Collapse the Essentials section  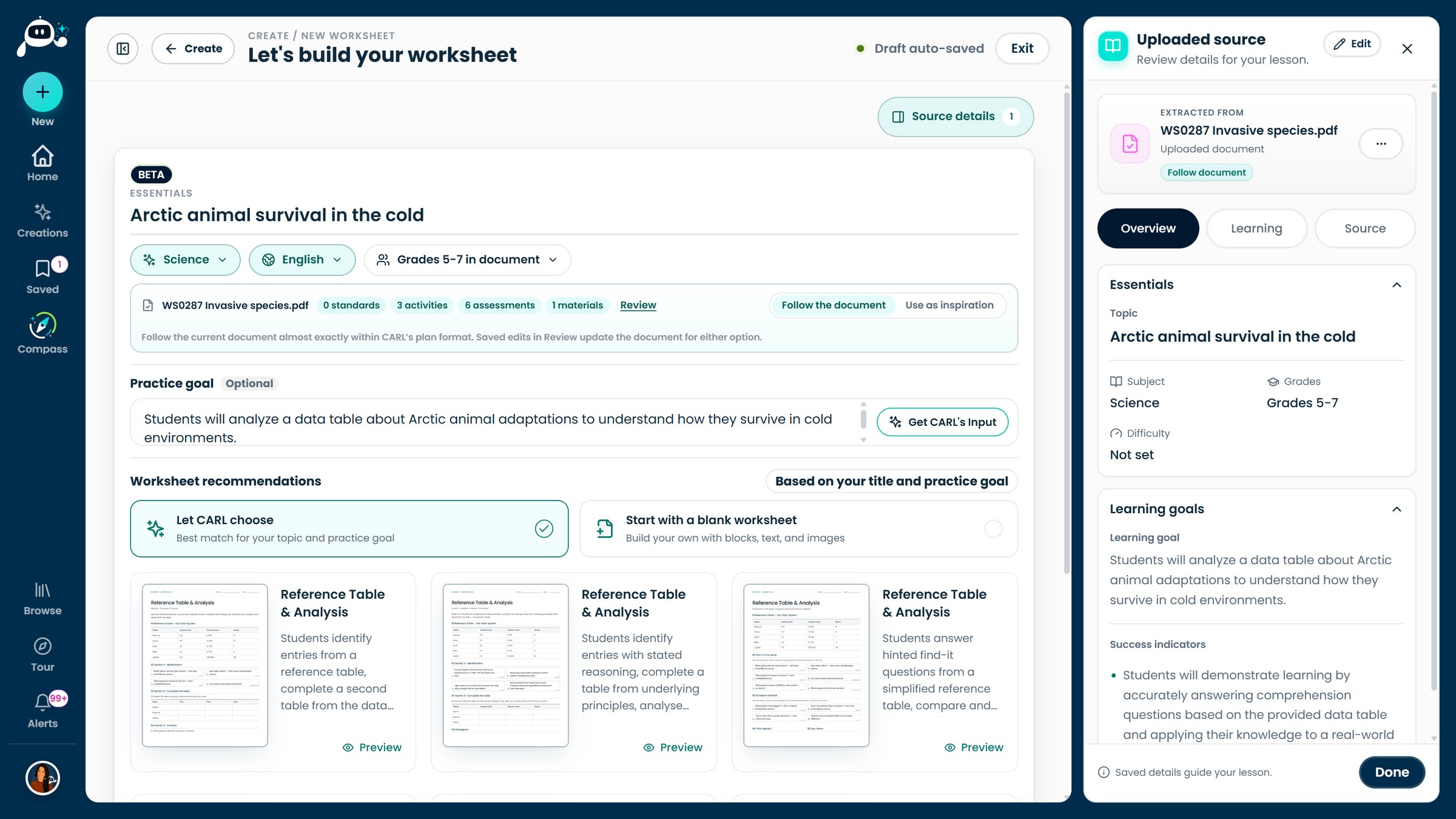pyautogui.click(x=1397, y=285)
